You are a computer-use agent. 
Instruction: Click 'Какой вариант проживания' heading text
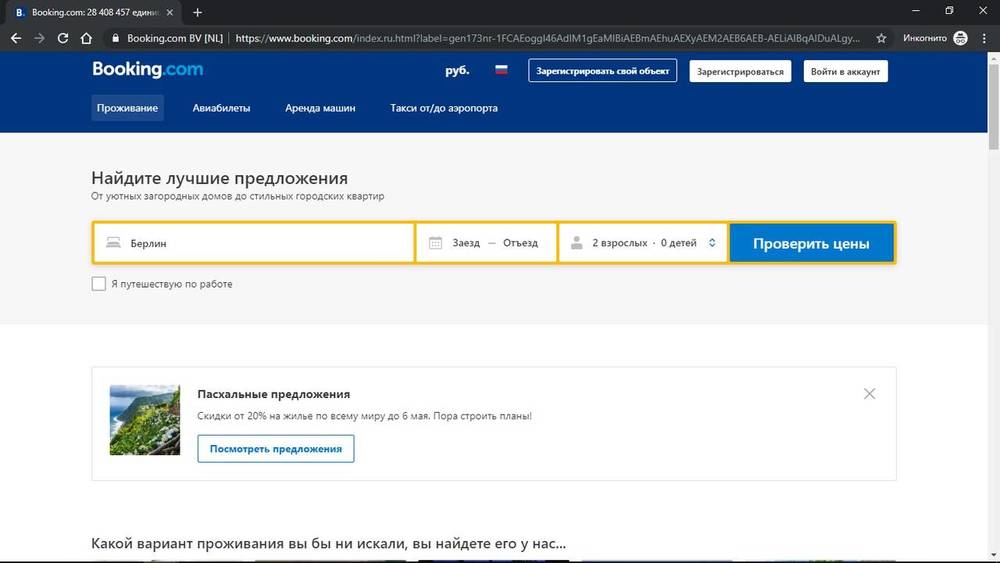click(x=328, y=543)
